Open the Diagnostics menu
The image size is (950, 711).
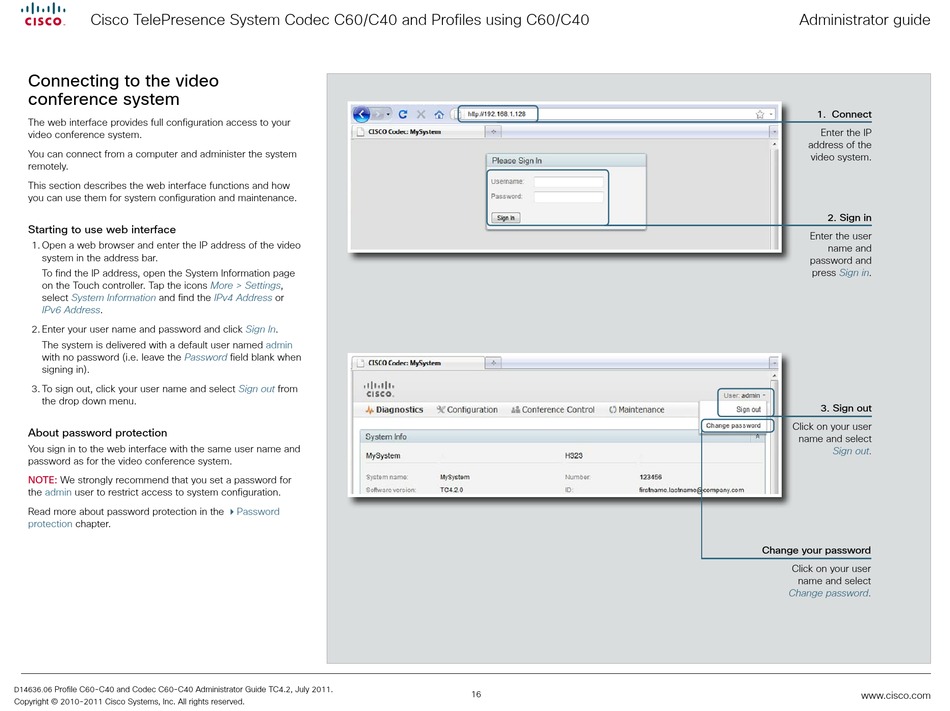394,410
